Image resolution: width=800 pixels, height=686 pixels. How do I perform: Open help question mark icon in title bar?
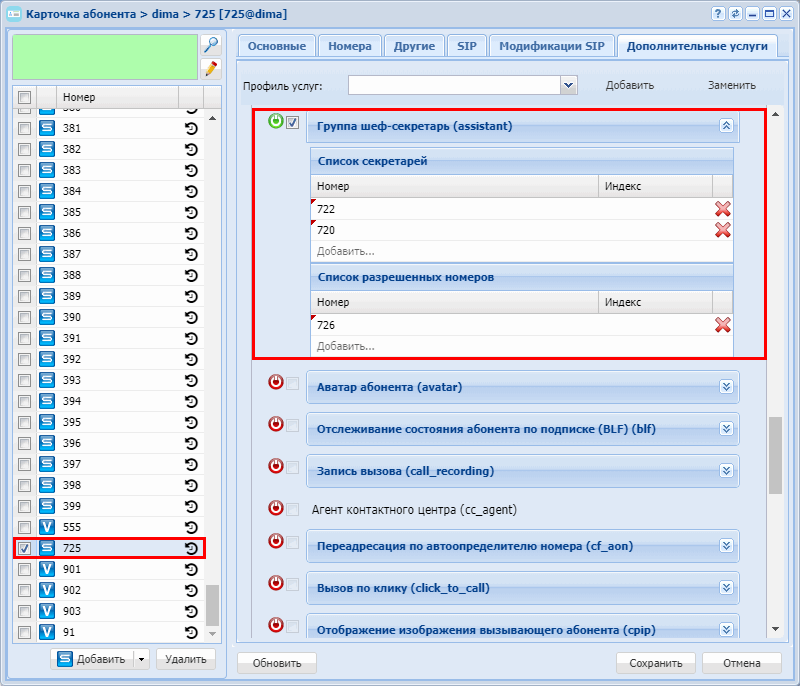point(718,14)
